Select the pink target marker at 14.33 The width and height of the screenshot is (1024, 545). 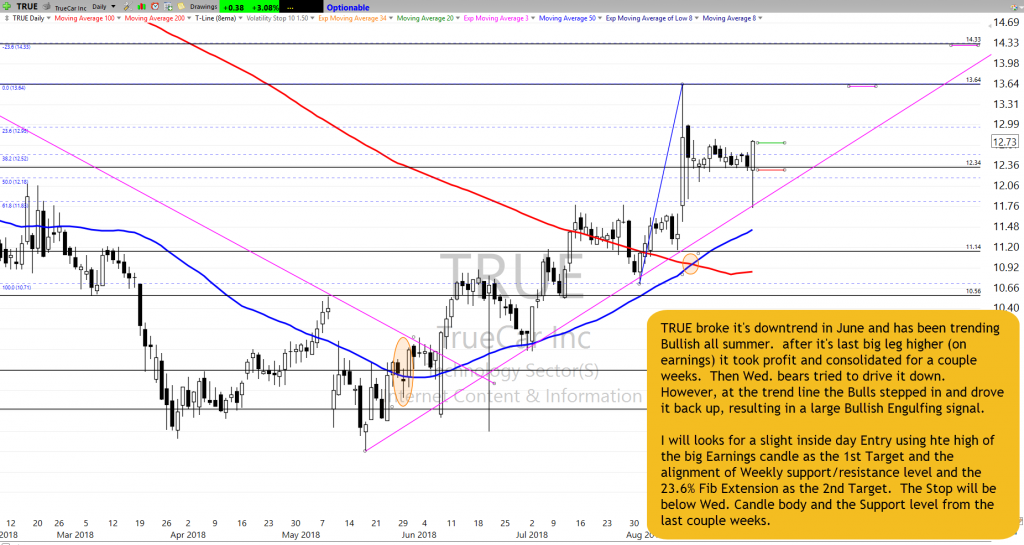click(965, 44)
